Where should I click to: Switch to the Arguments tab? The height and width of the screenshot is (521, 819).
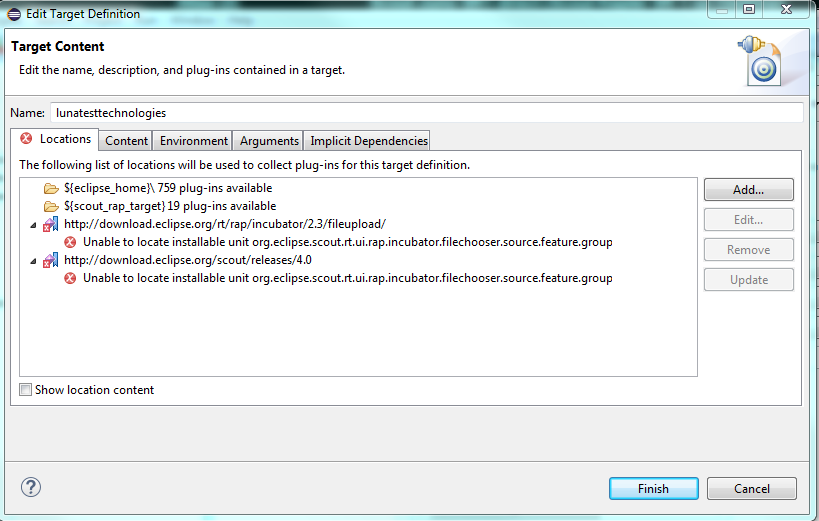point(268,141)
